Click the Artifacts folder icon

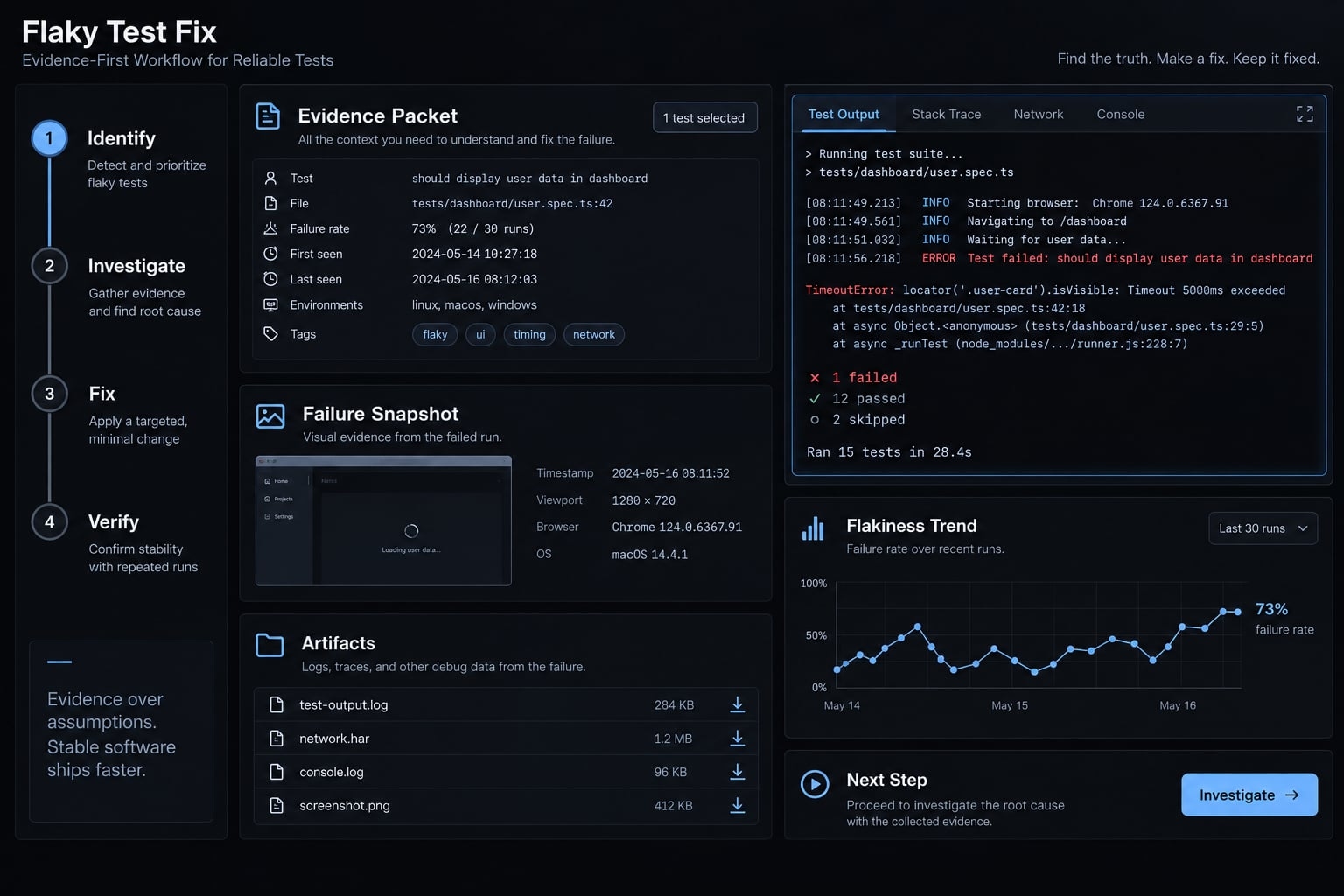pos(269,646)
